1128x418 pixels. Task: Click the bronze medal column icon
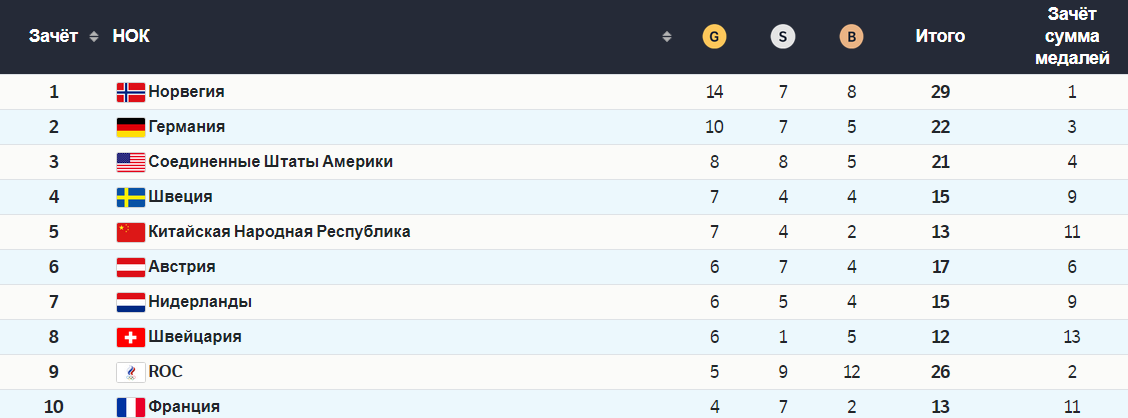[x=851, y=37]
